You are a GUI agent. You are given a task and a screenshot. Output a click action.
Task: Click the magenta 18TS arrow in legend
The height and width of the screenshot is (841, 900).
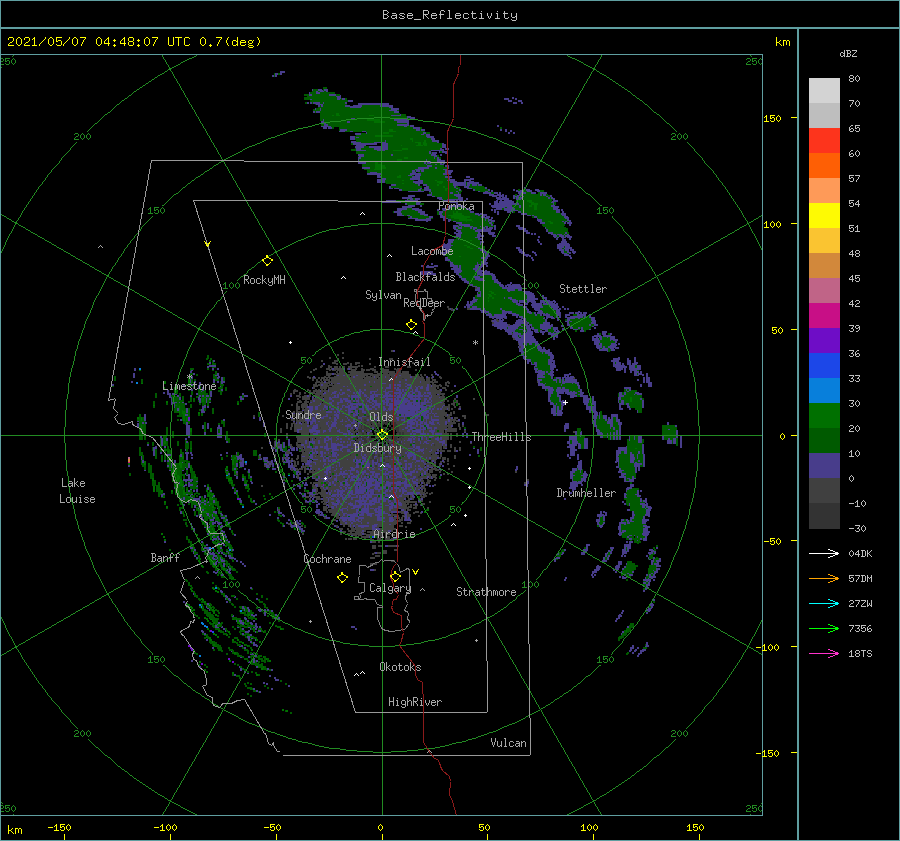click(824, 653)
